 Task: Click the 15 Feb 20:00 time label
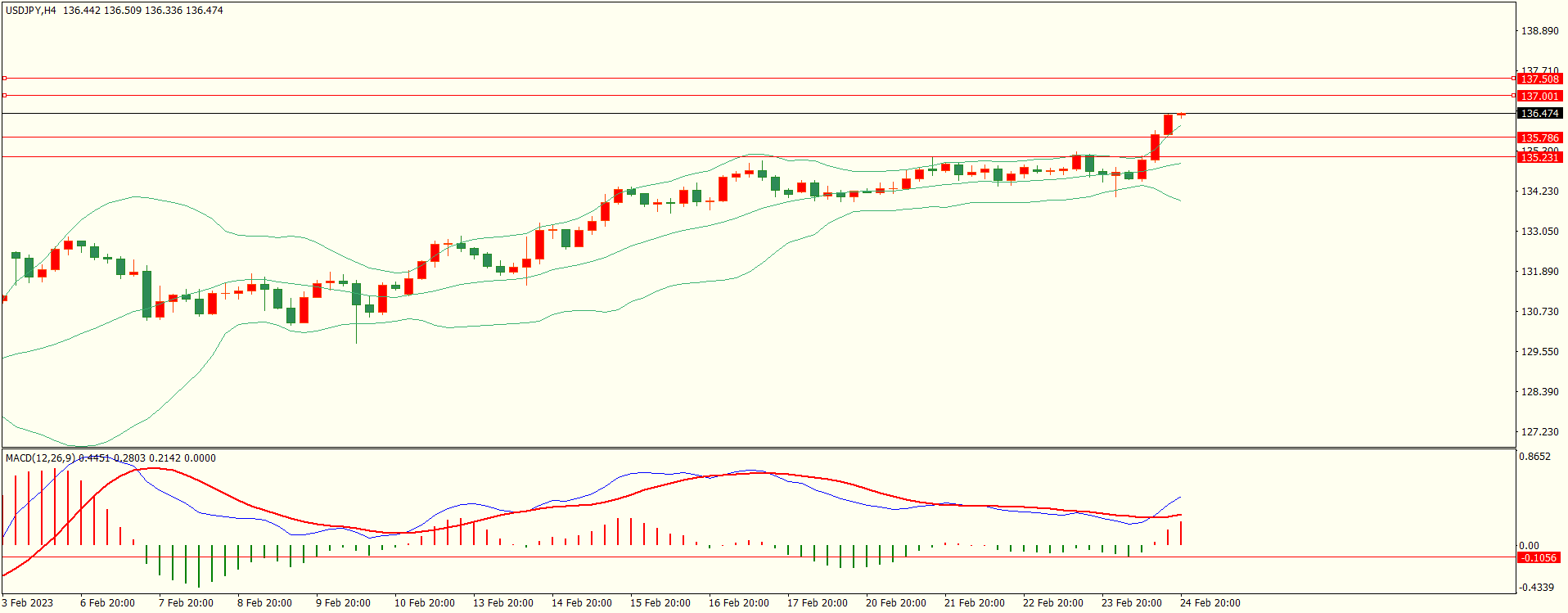[660, 603]
